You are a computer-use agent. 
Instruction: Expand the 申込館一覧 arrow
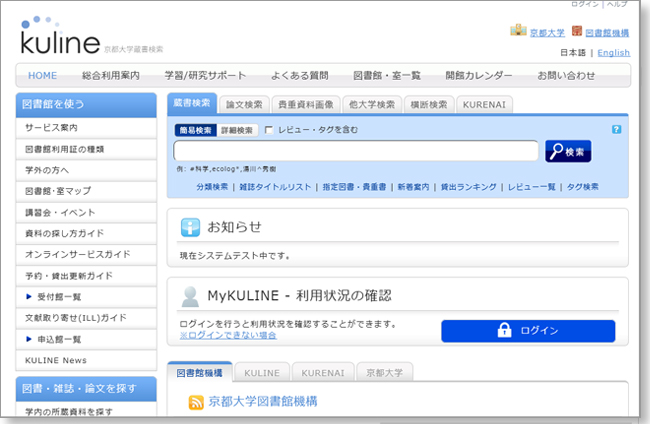pos(29,339)
